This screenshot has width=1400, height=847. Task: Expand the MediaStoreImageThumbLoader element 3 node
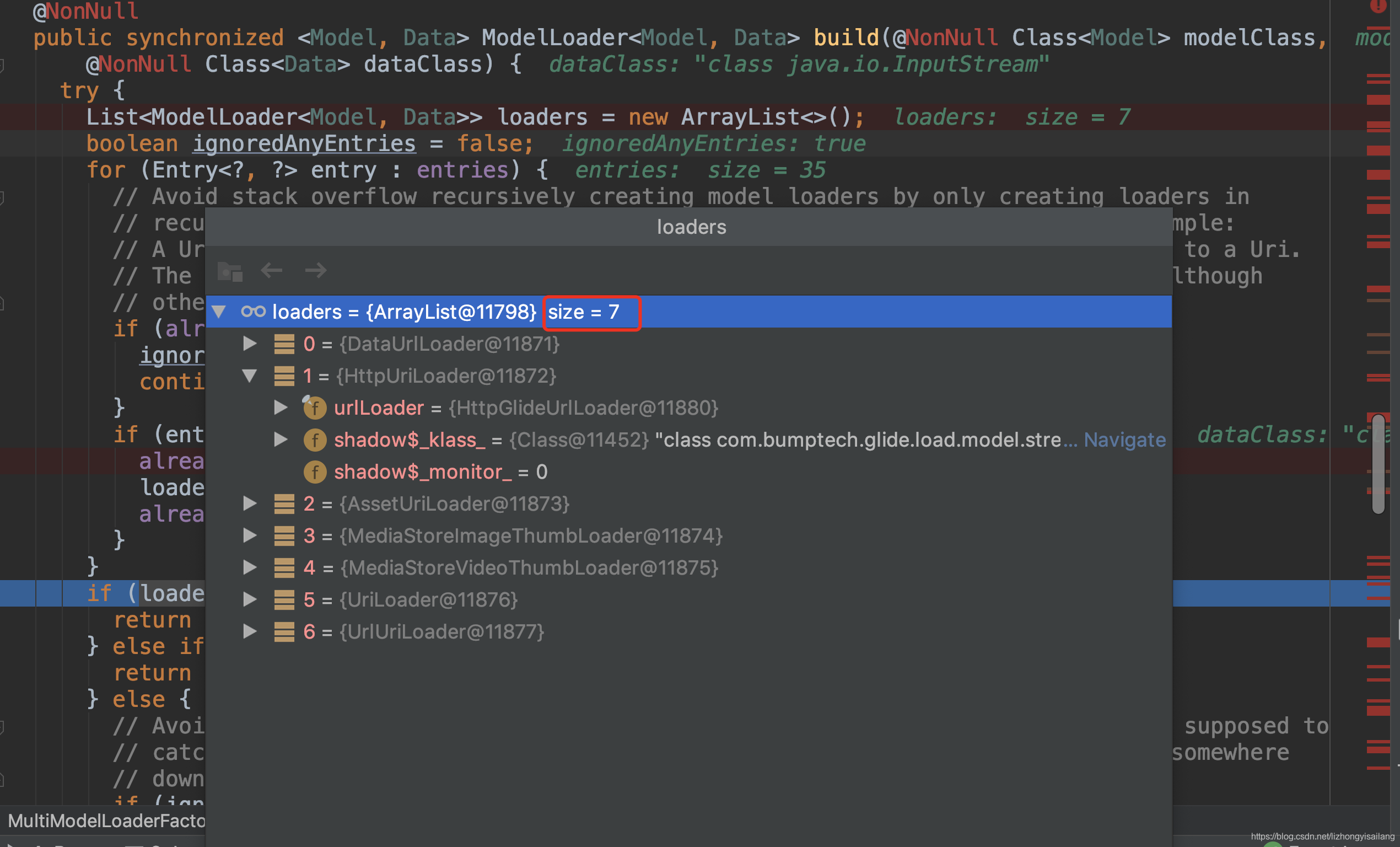click(249, 535)
